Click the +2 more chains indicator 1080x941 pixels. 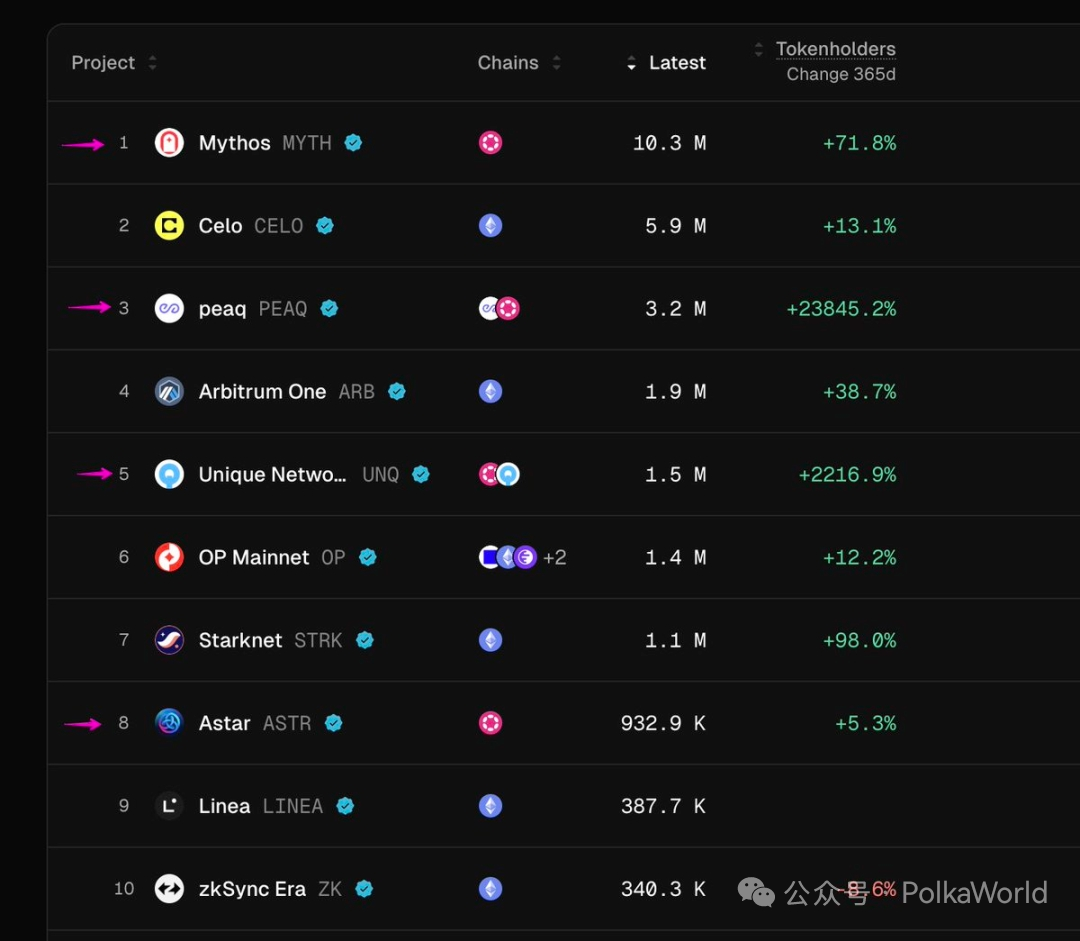tap(554, 558)
